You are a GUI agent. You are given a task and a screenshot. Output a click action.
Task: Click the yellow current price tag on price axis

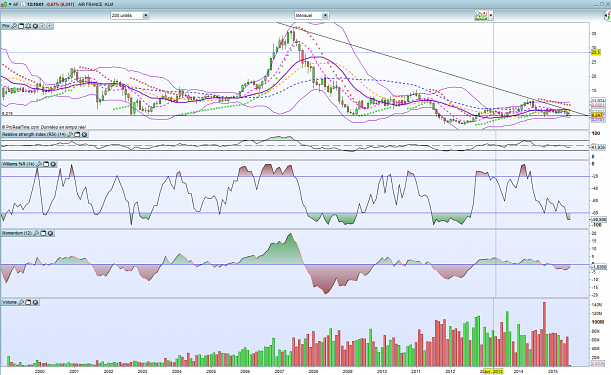pyautogui.click(x=598, y=116)
